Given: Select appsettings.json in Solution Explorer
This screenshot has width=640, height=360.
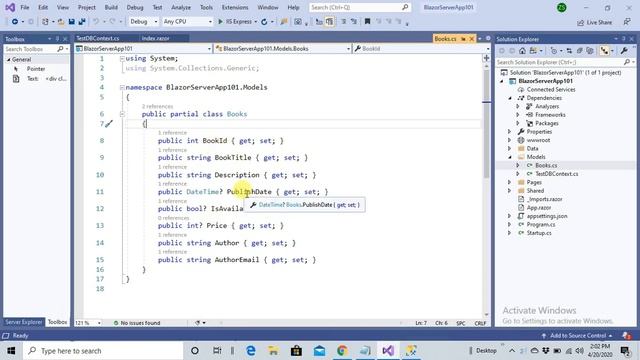Looking at the screenshot, I should click(547, 216).
